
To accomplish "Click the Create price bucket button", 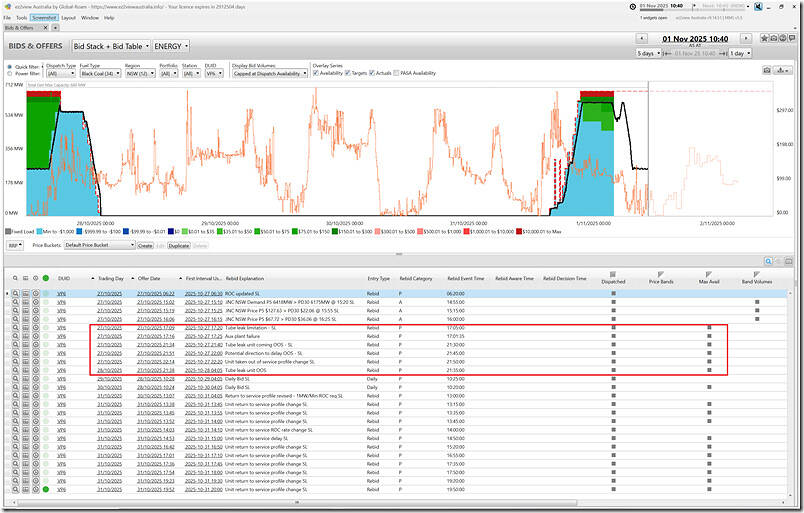I will [146, 244].
